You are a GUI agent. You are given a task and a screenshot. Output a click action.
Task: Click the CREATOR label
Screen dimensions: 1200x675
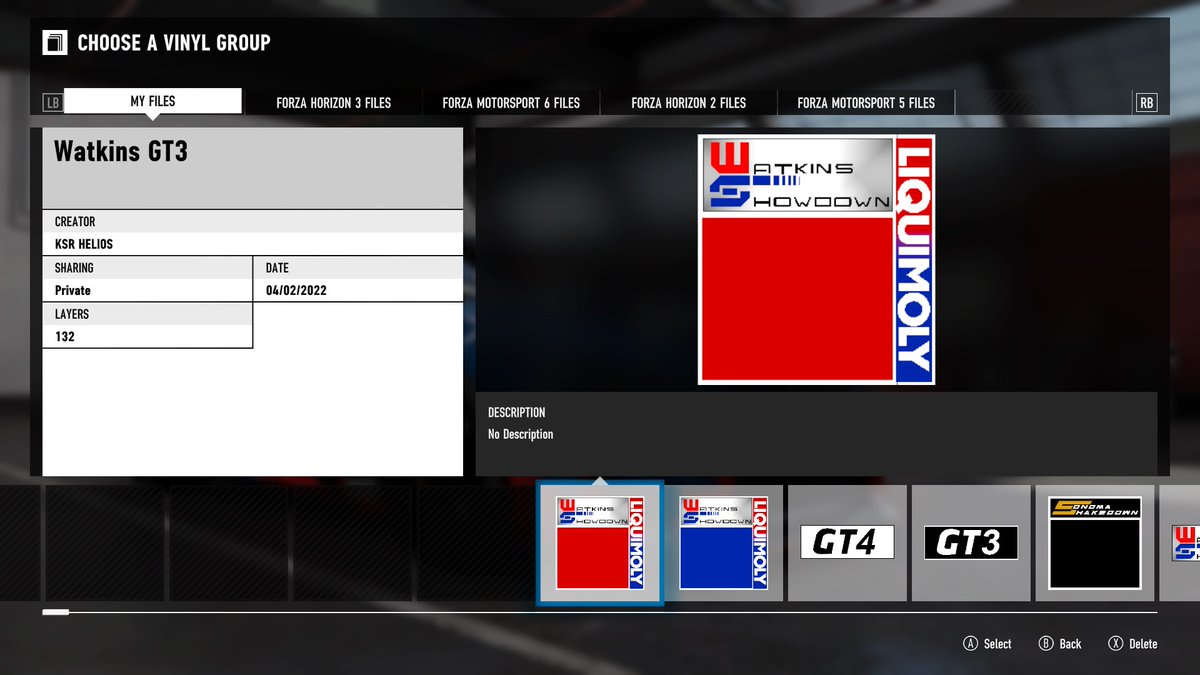tap(75, 221)
